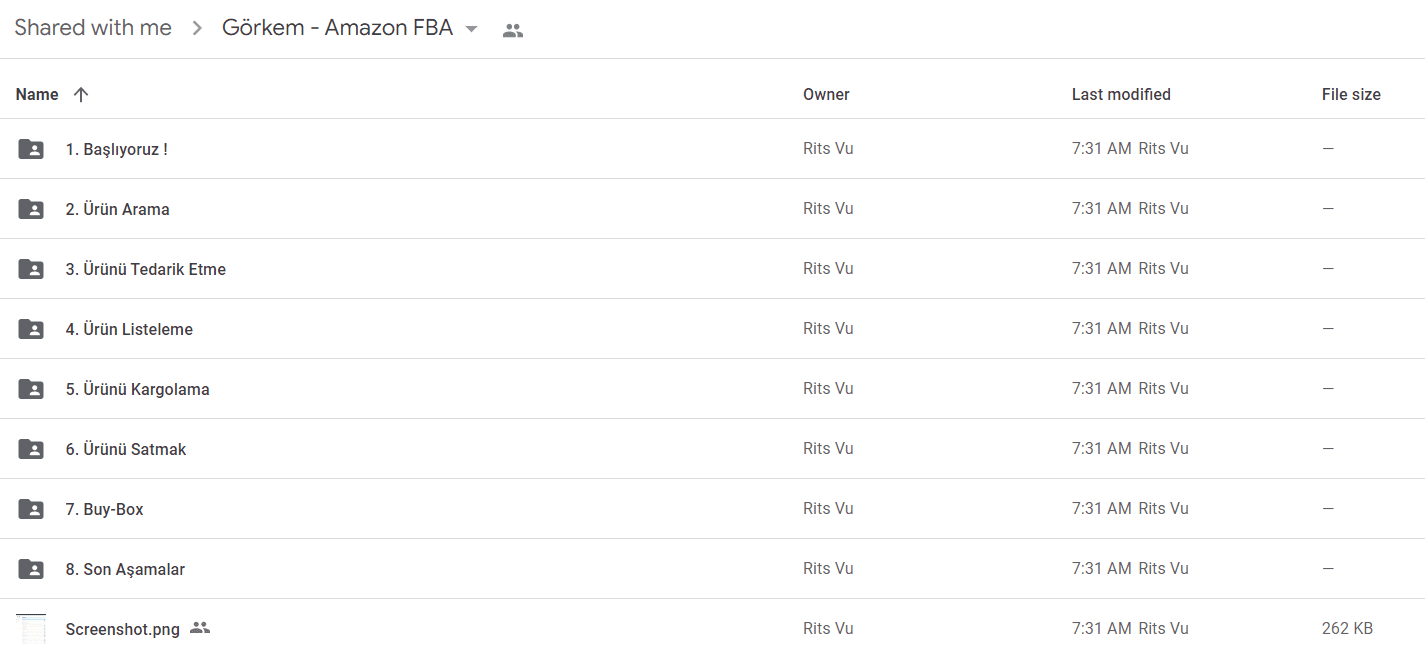Click the Owner column header
Image resolution: width=1425 pixels, height=656 pixels.
tap(826, 94)
